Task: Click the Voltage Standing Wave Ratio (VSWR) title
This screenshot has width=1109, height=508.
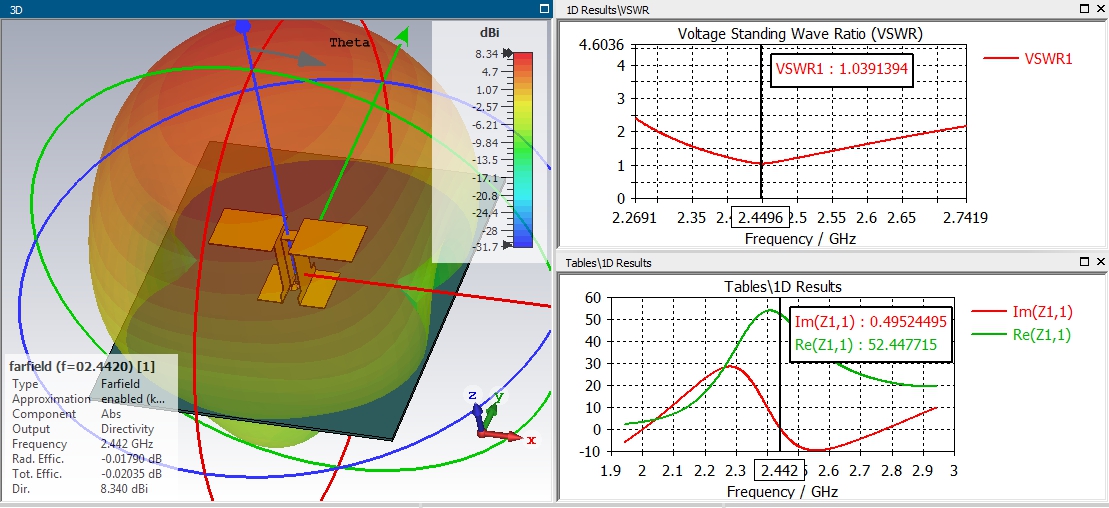Action: [x=800, y=33]
